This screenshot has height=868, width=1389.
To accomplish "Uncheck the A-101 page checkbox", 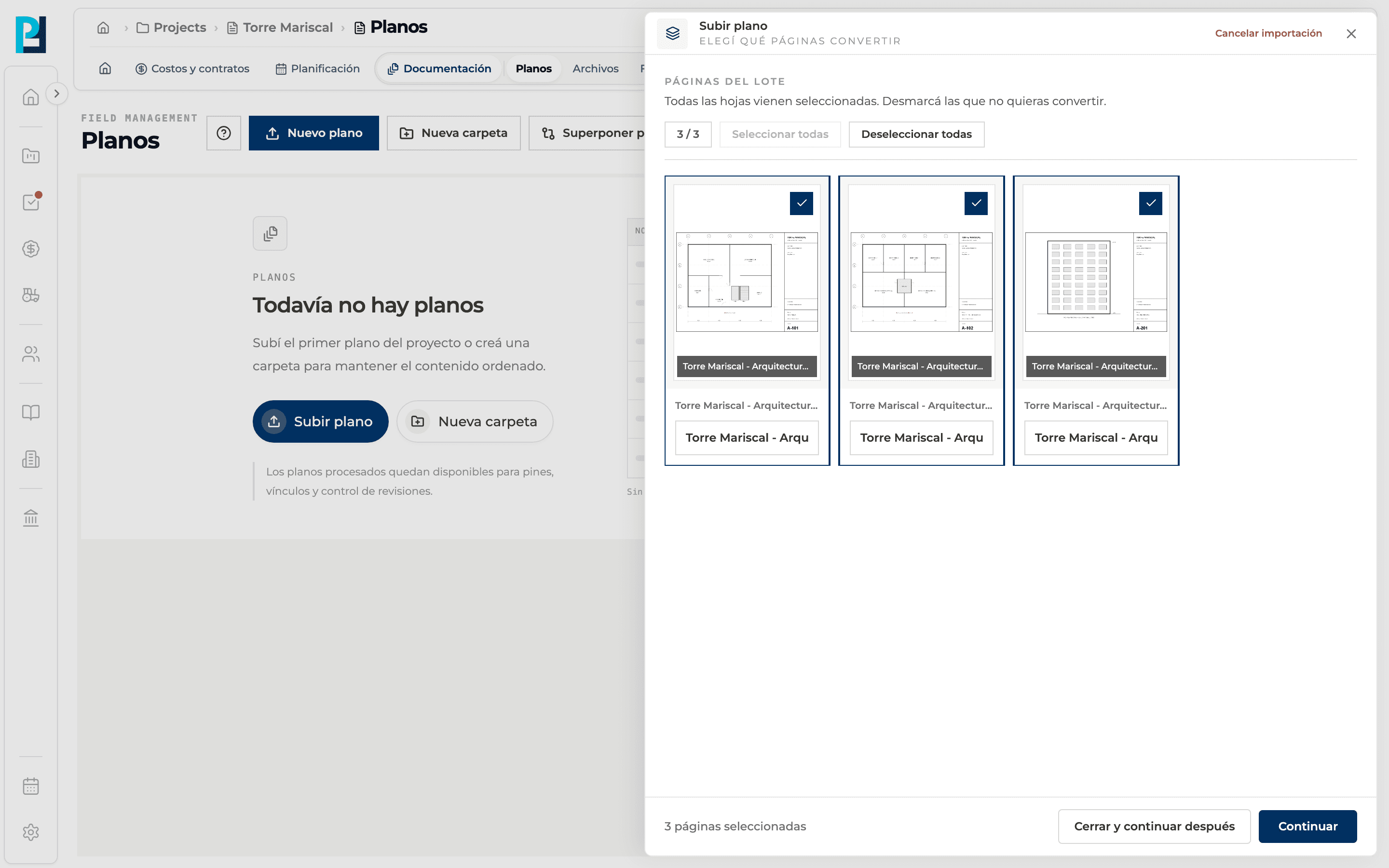I will [x=801, y=203].
